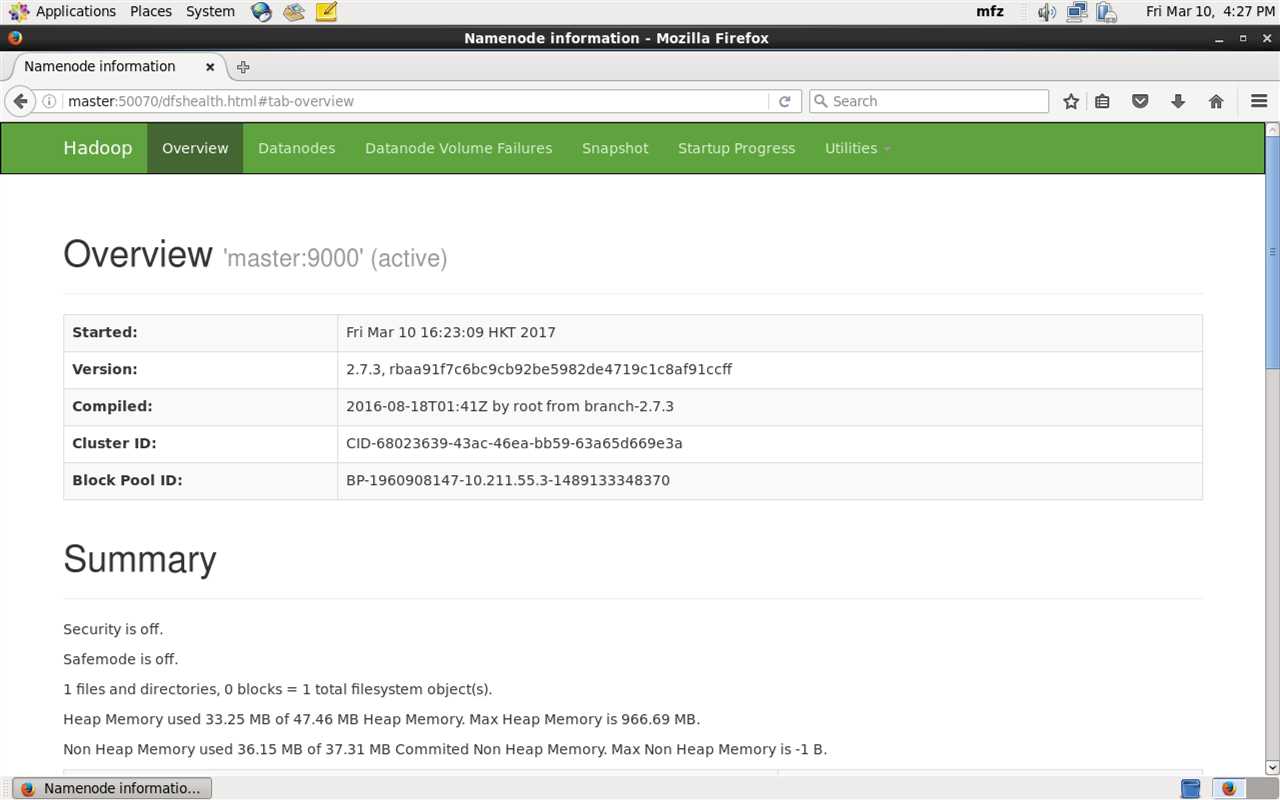Click the 'Fri Mar 10 16:23:09 HKT 2017' value
1280x800 pixels.
pos(451,332)
